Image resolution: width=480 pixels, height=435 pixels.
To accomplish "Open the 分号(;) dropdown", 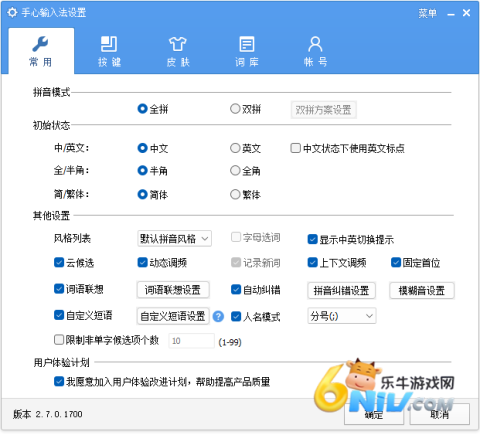I will [342, 316].
